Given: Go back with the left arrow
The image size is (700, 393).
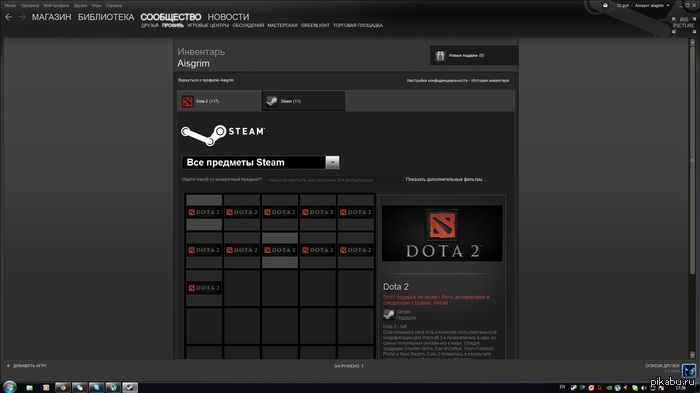Looking at the screenshot, I should click(8, 17).
